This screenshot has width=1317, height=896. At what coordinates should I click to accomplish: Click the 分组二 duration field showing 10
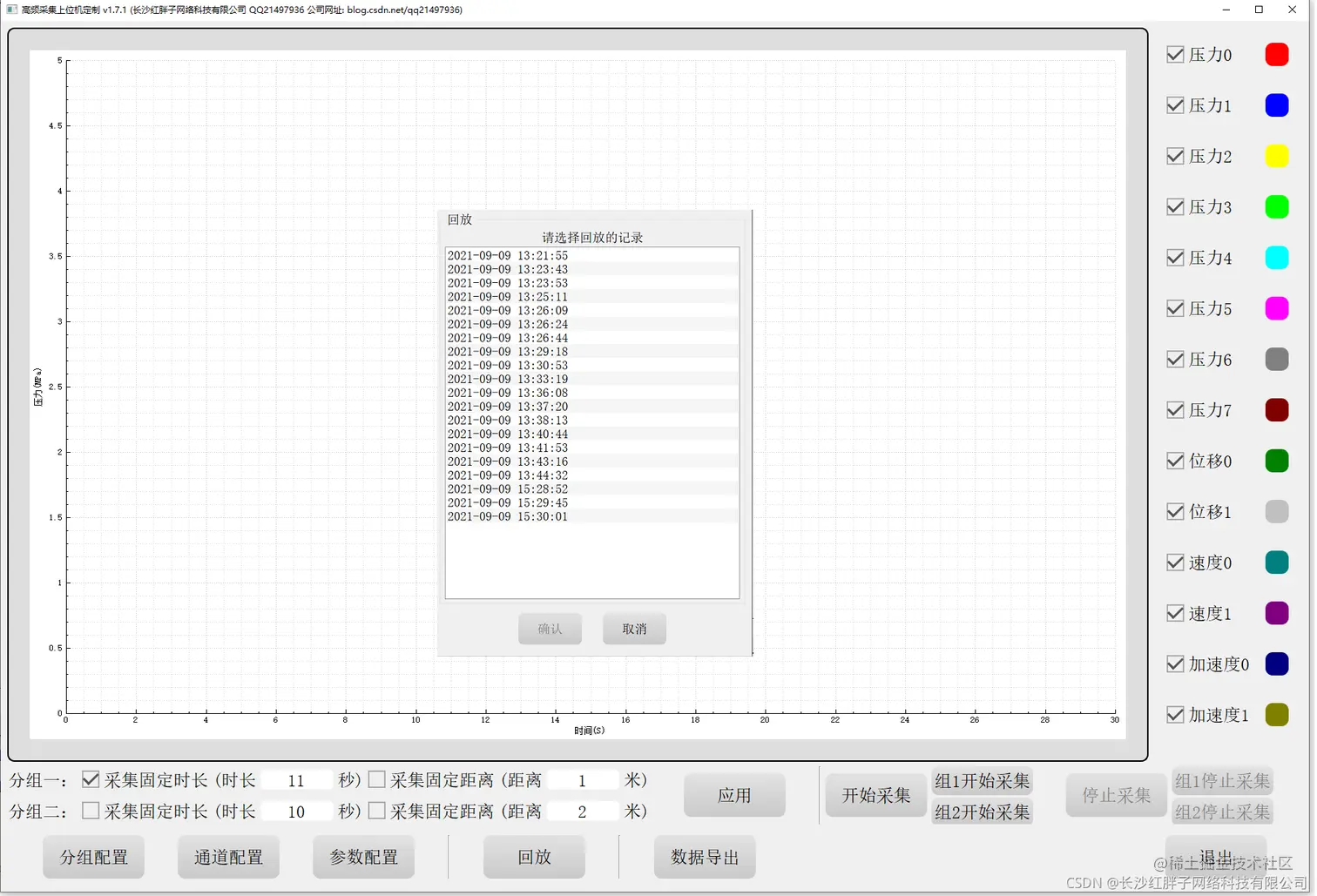(x=296, y=812)
